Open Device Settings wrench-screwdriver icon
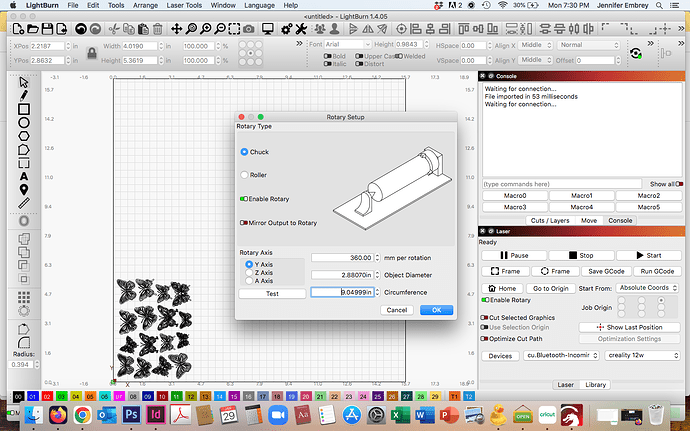 click(301, 29)
